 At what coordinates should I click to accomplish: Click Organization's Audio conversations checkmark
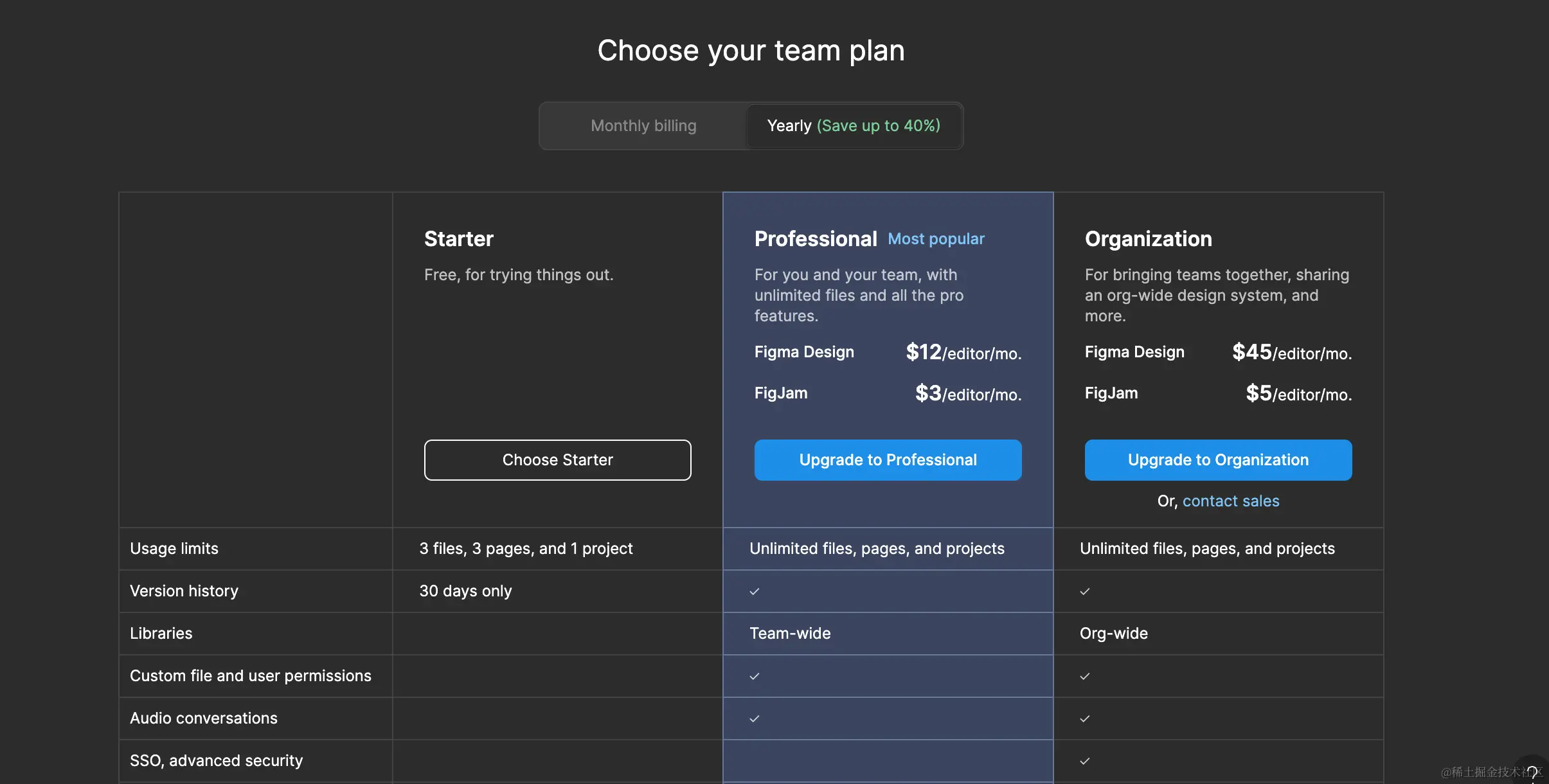click(1085, 718)
